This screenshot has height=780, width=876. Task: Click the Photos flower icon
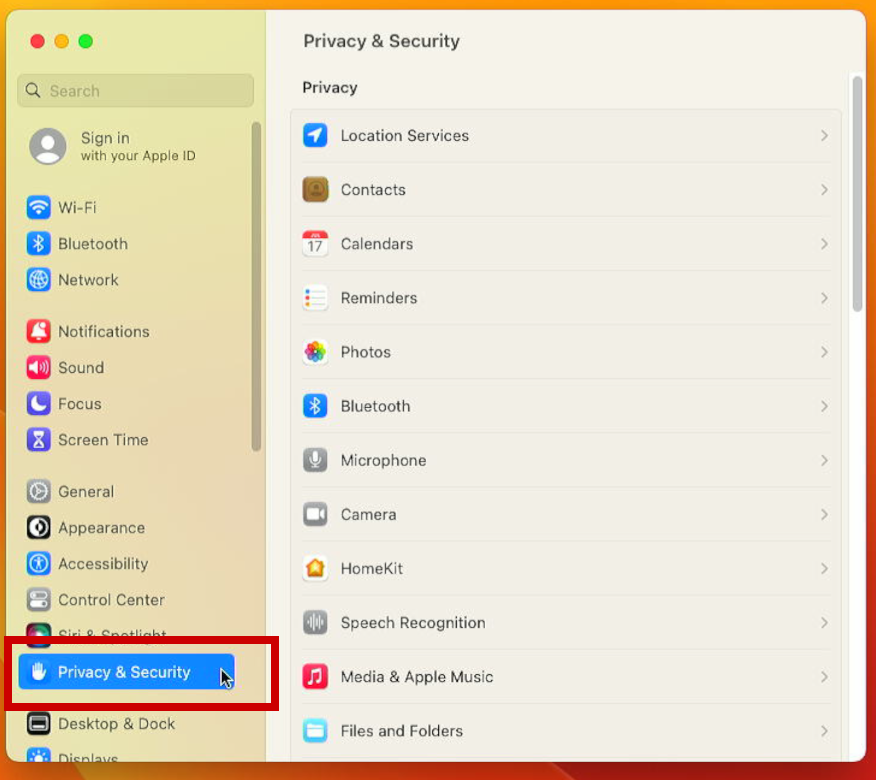tap(315, 352)
